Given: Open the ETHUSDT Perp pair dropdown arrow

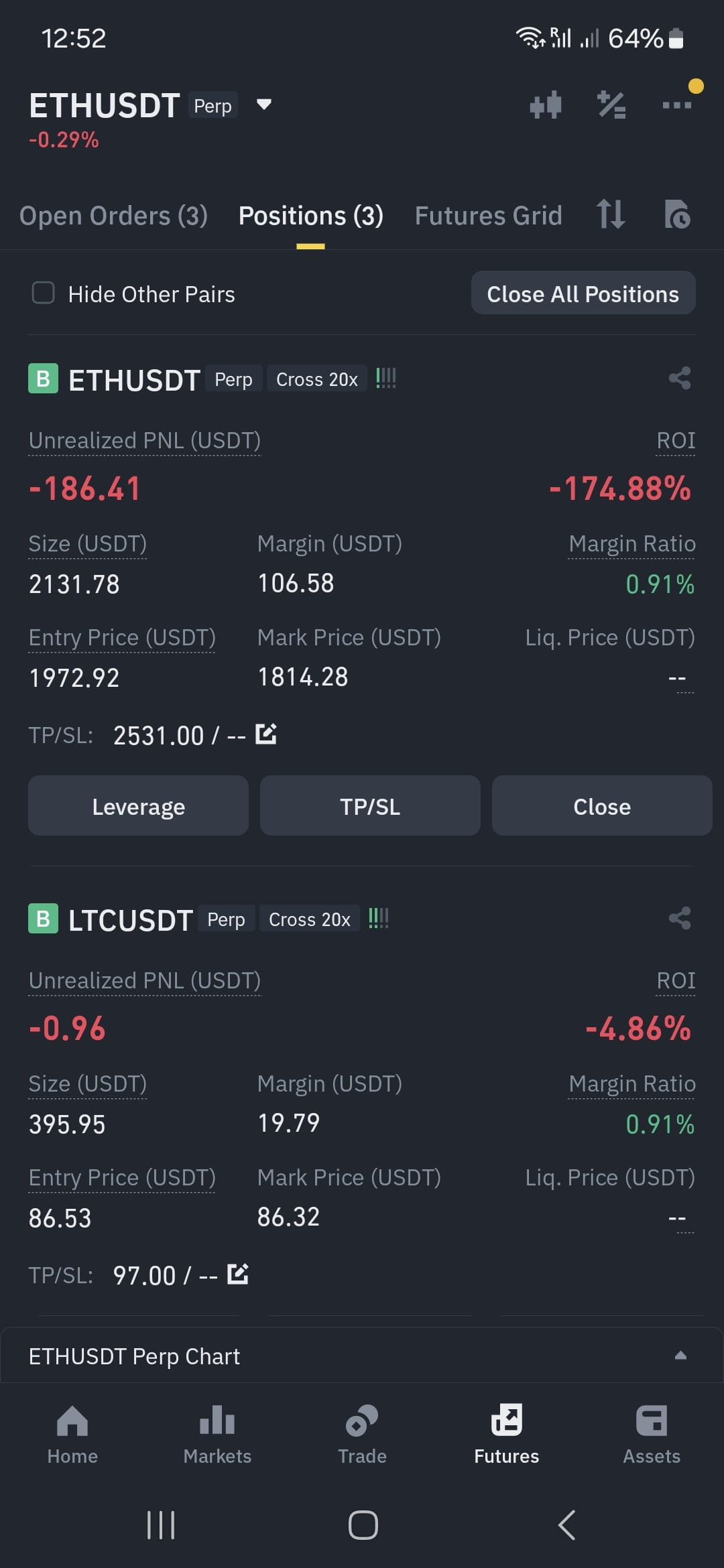Looking at the screenshot, I should point(264,105).
